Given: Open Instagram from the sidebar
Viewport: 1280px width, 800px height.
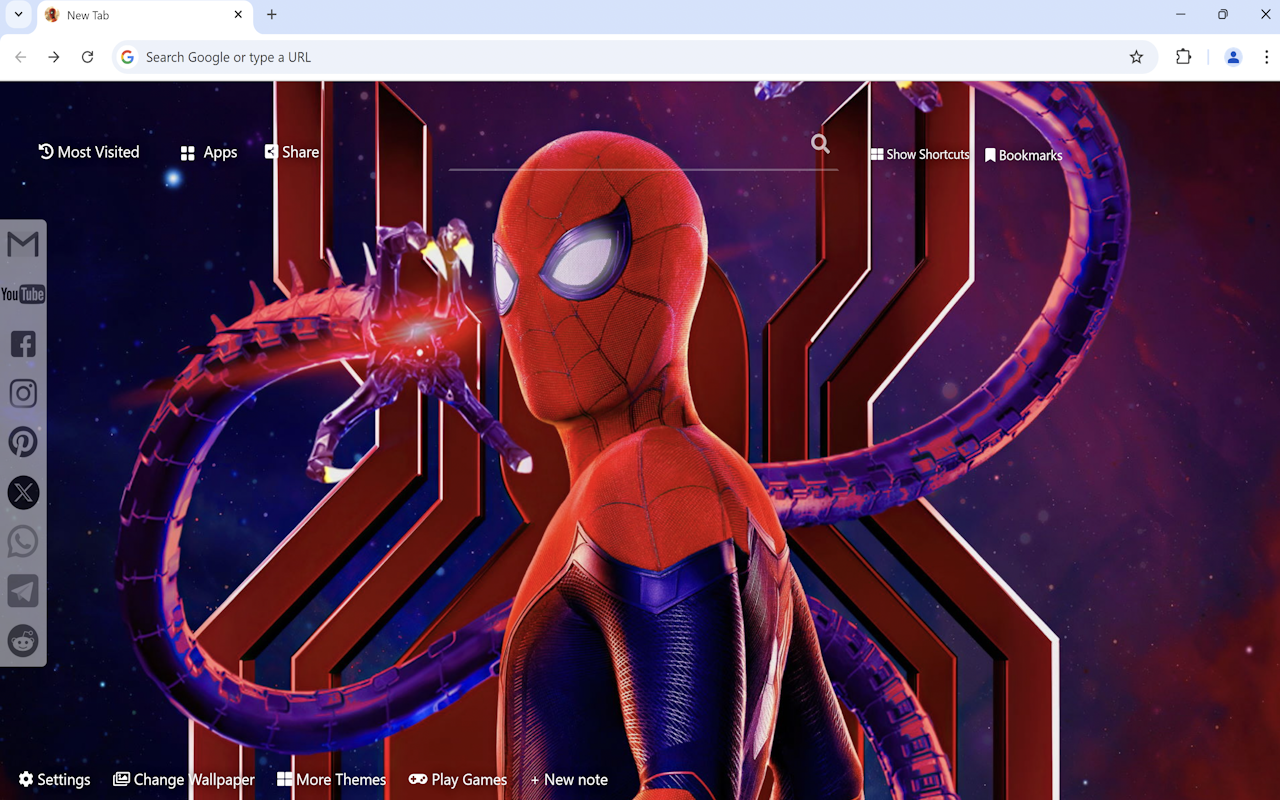Looking at the screenshot, I should (22, 392).
